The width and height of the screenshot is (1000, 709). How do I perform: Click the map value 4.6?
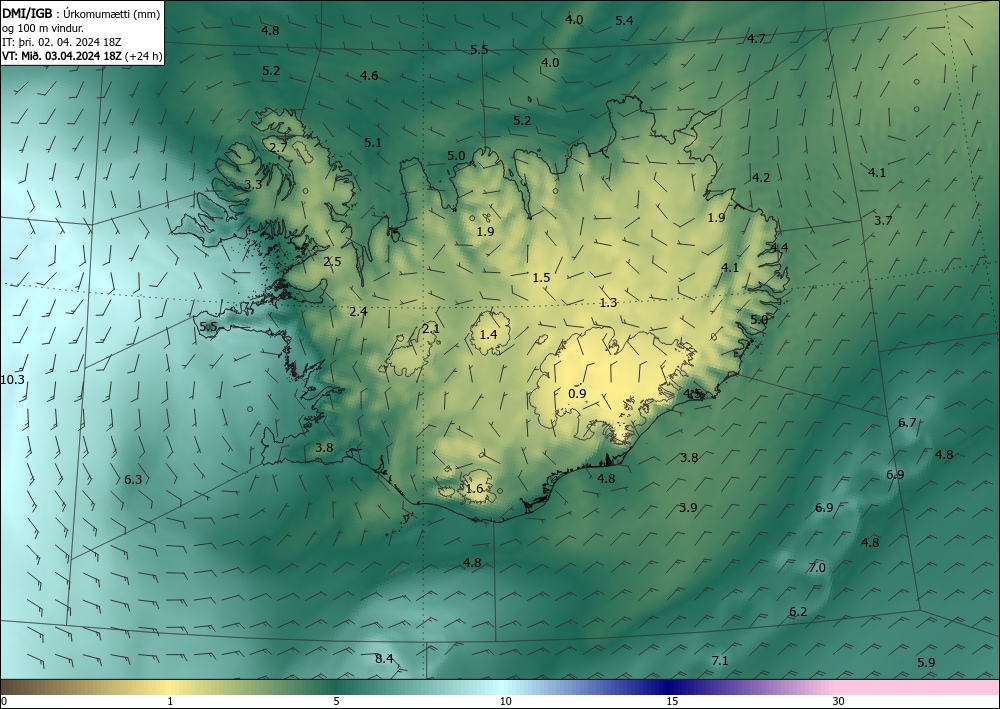pyautogui.click(x=369, y=75)
